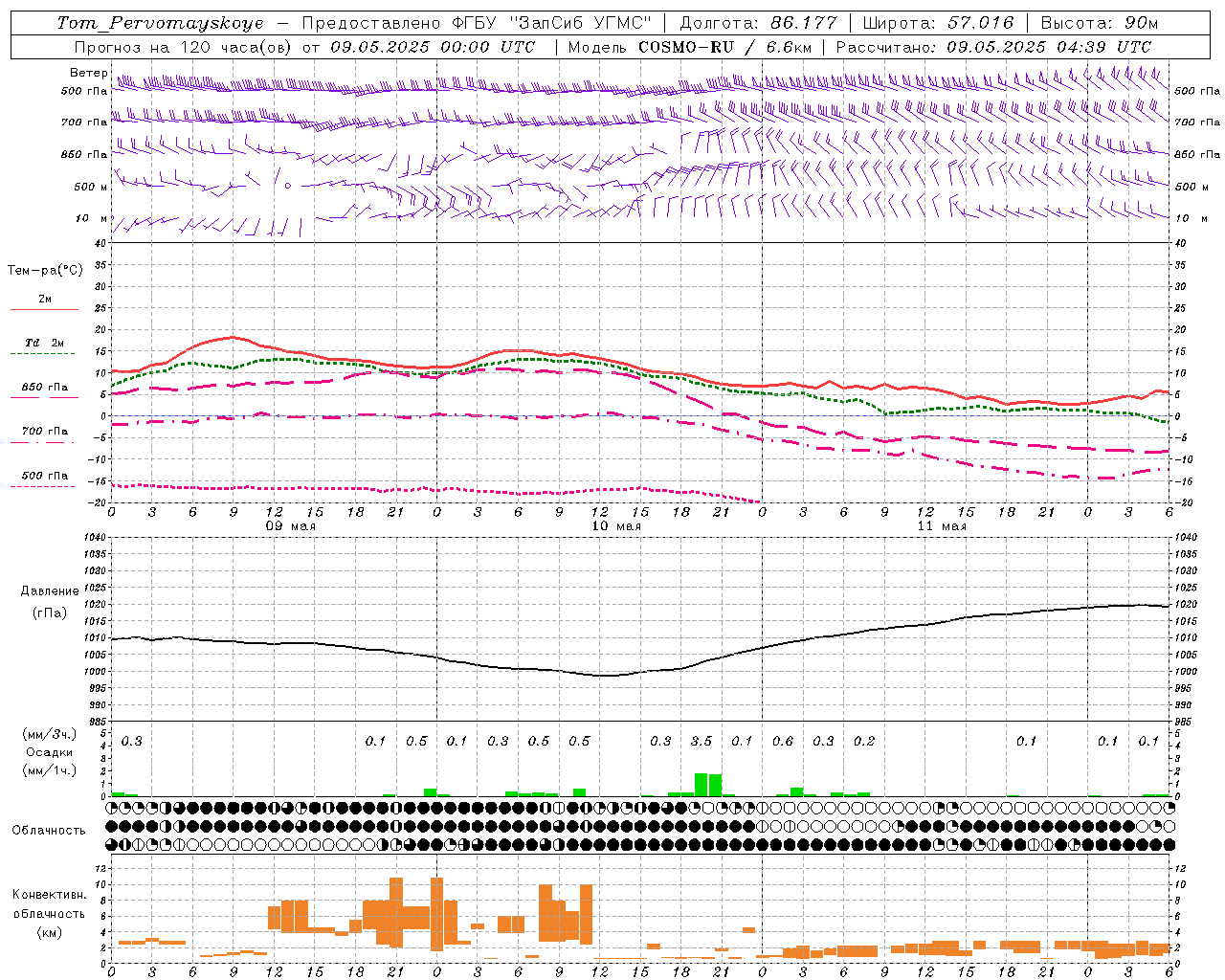Click the Широта: 57.016 value

tap(938, 23)
